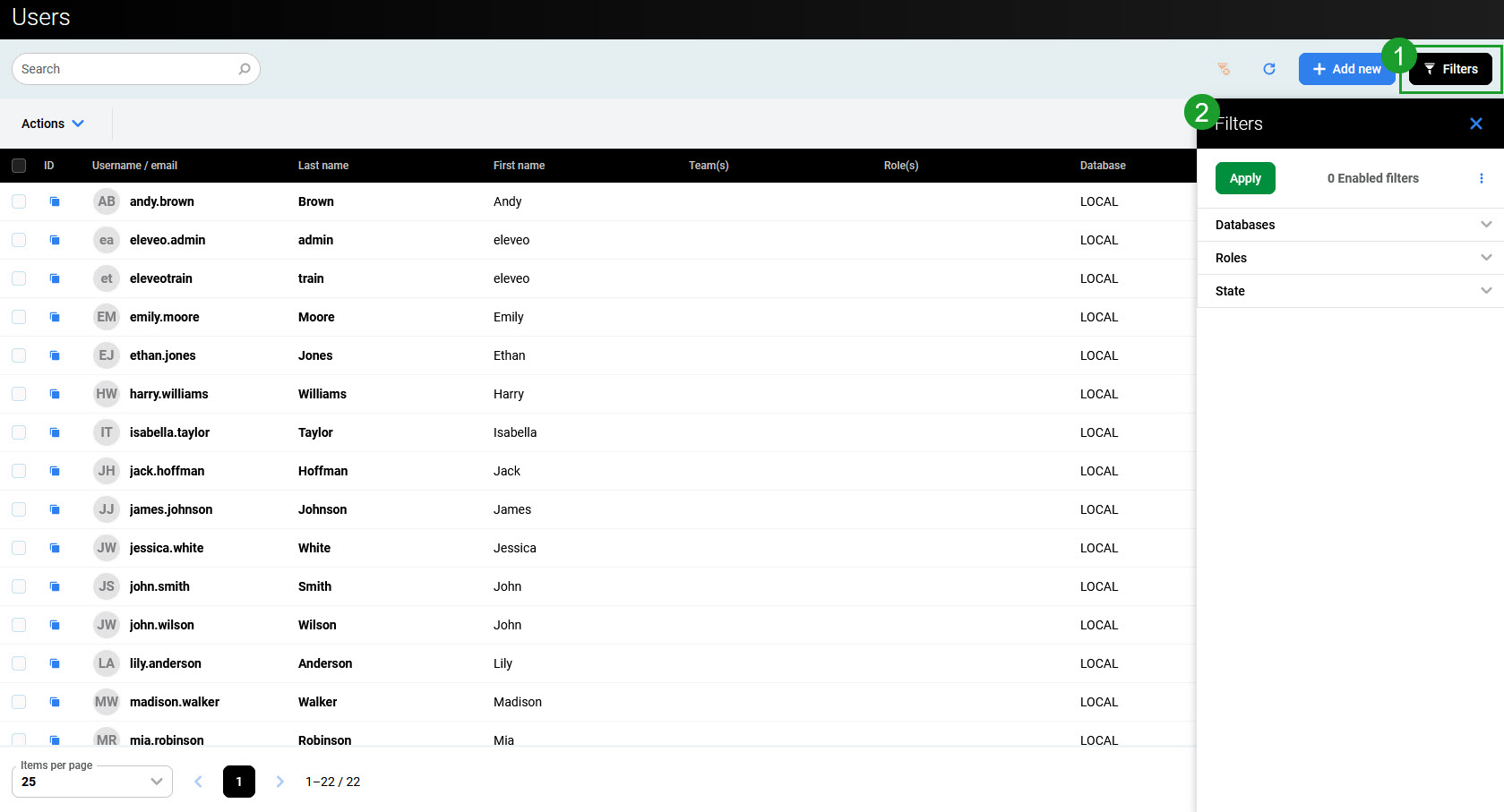Close the Filters panel with X
1504x812 pixels.
(1475, 124)
